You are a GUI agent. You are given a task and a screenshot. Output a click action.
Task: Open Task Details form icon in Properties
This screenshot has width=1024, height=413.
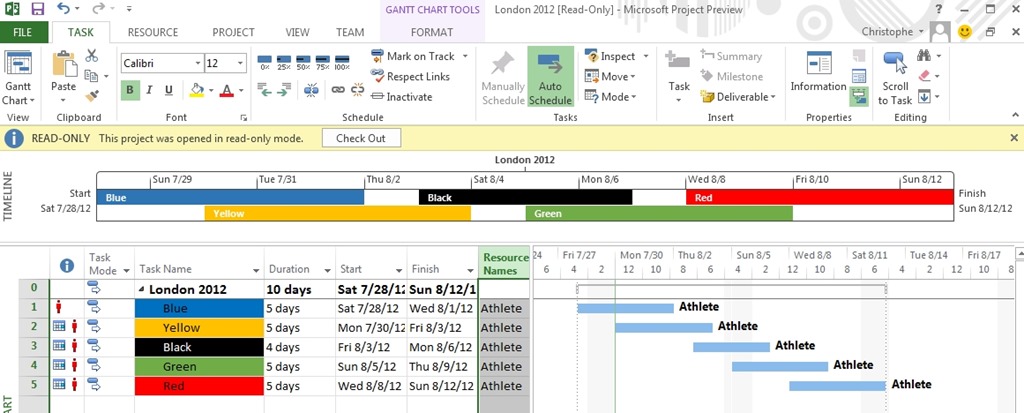[859, 76]
